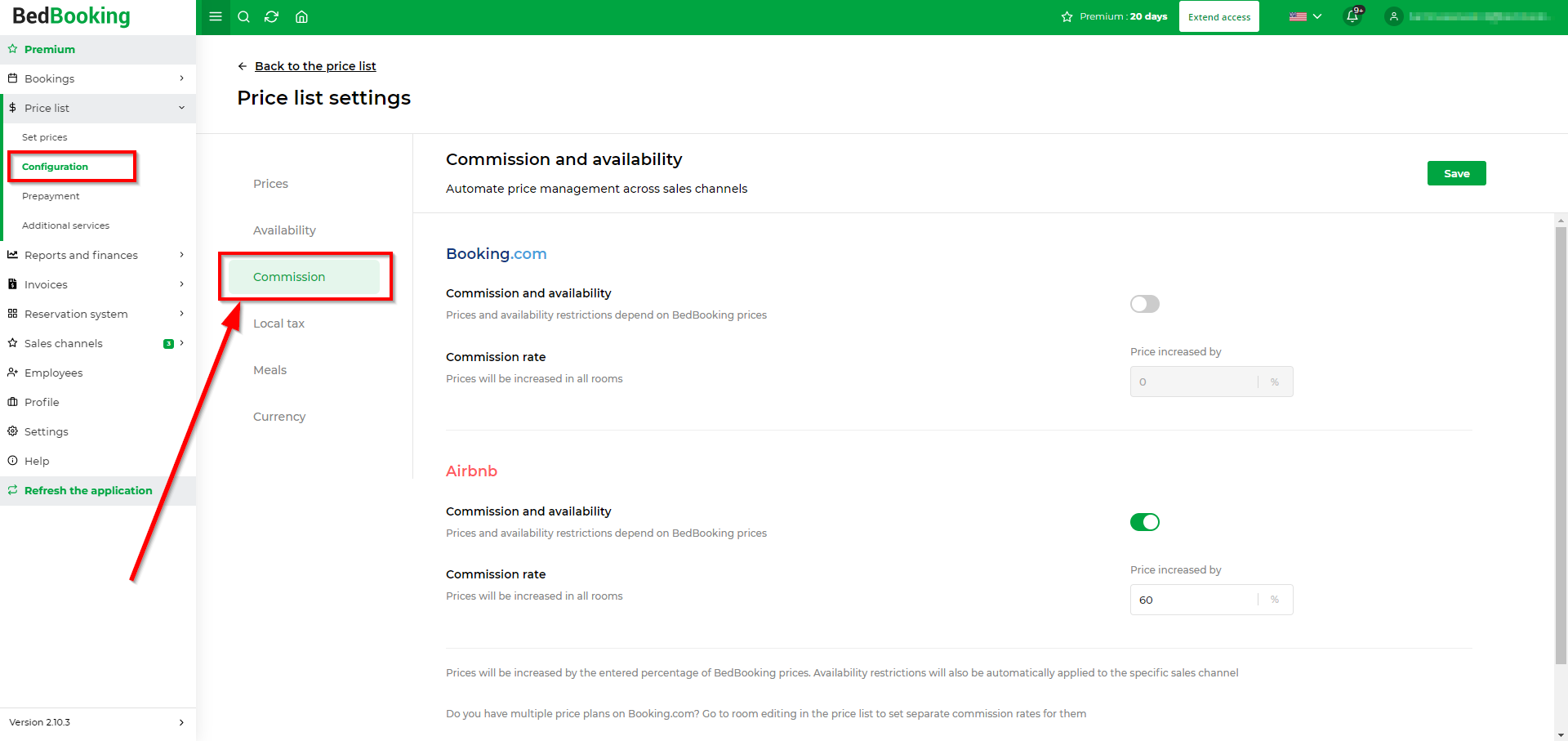The width and height of the screenshot is (1568, 741).
Task: Click the Invoices document icon
Action: [x=12, y=284]
